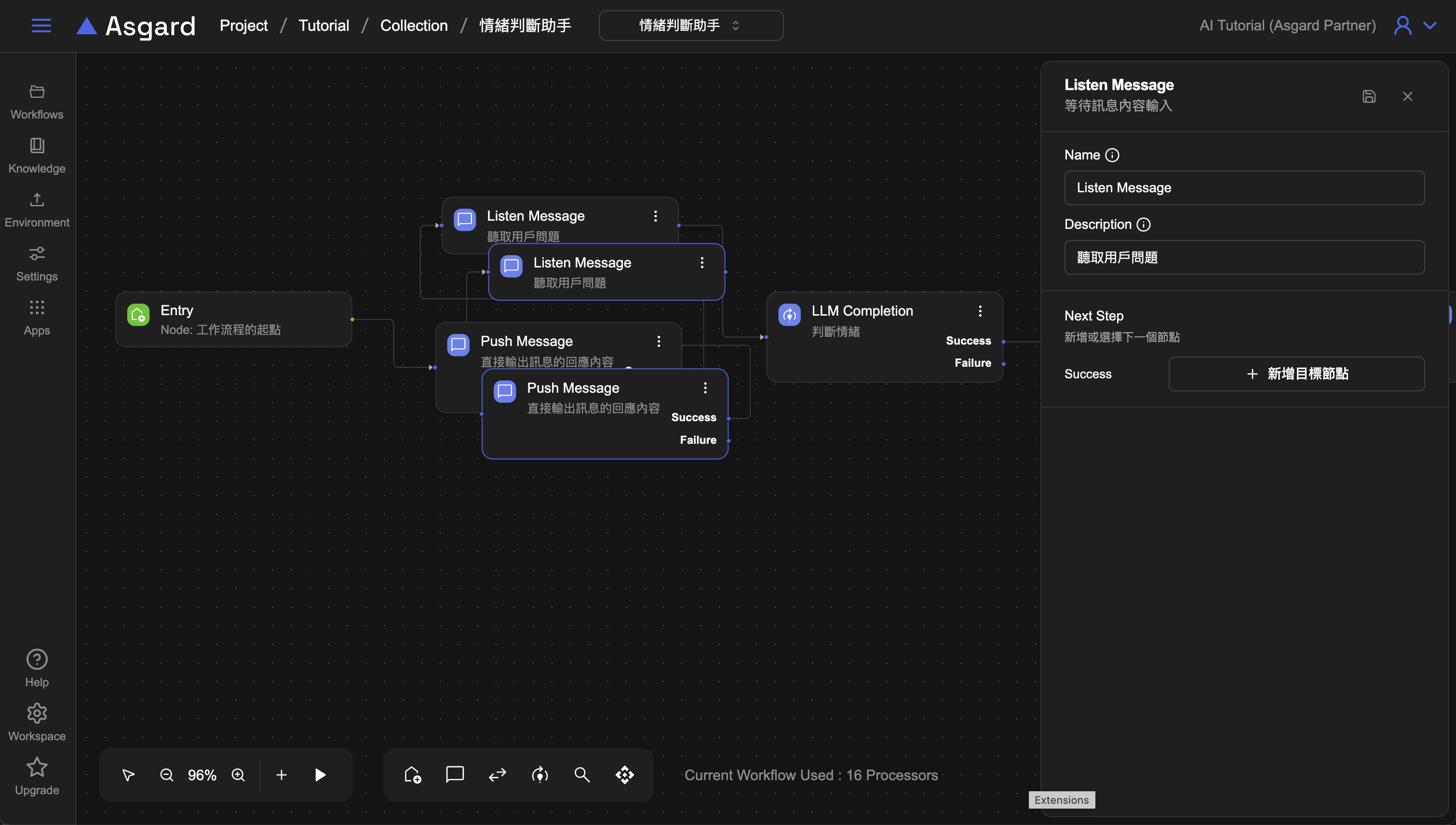Image resolution: width=1456 pixels, height=825 pixels.
Task: Toggle the hamburger menu sidebar
Action: (41, 26)
